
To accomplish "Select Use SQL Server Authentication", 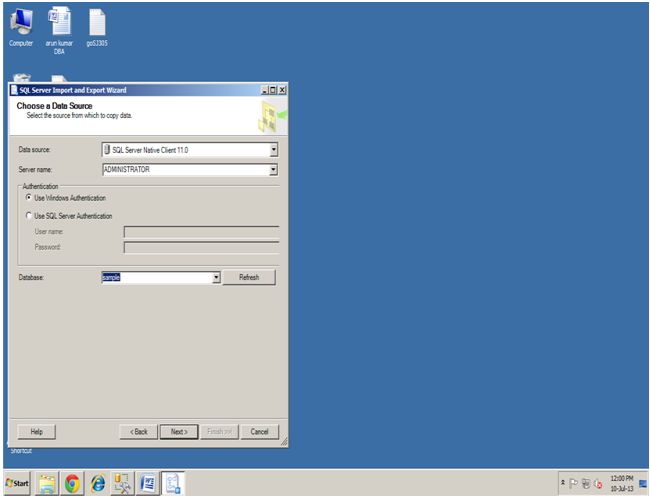I will [69, 216].
